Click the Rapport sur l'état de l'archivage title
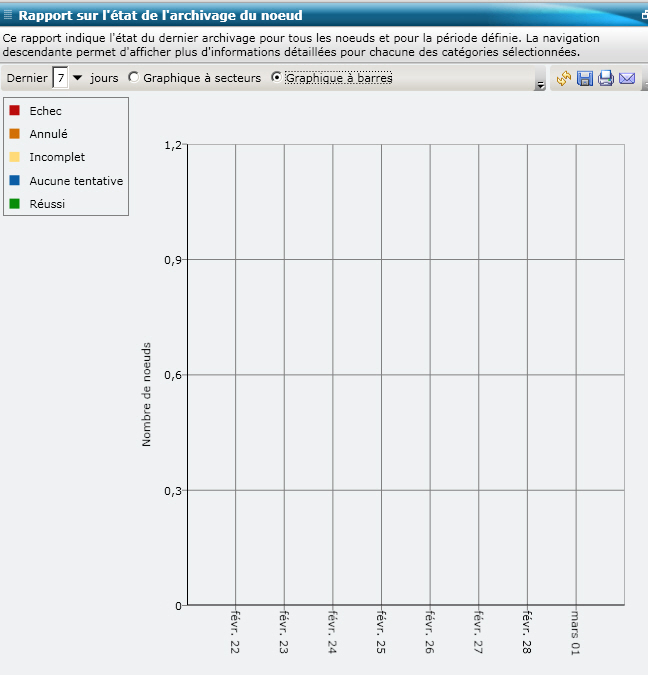The width and height of the screenshot is (648, 675). tap(161, 15)
